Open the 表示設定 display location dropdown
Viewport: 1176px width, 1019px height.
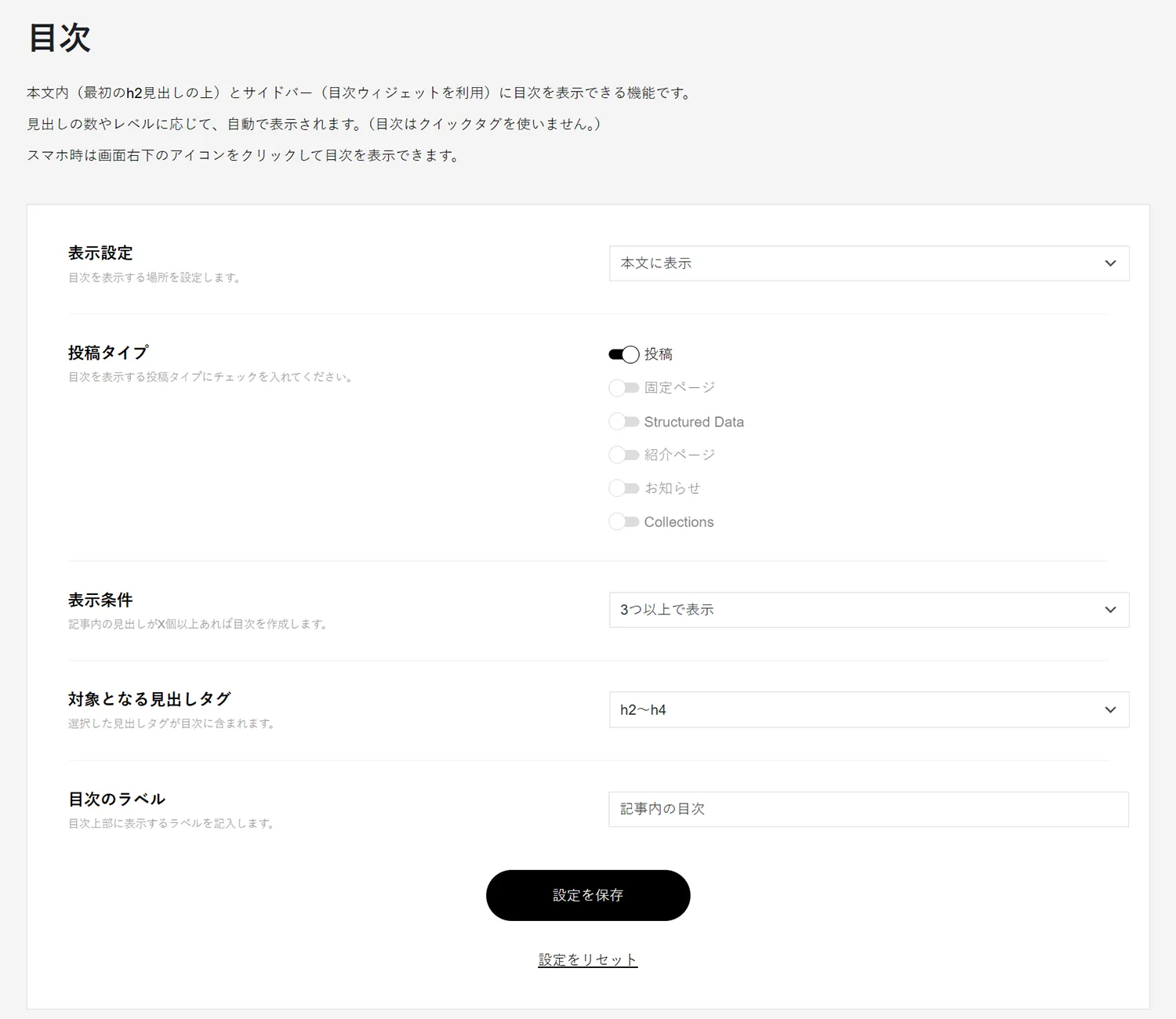(869, 263)
